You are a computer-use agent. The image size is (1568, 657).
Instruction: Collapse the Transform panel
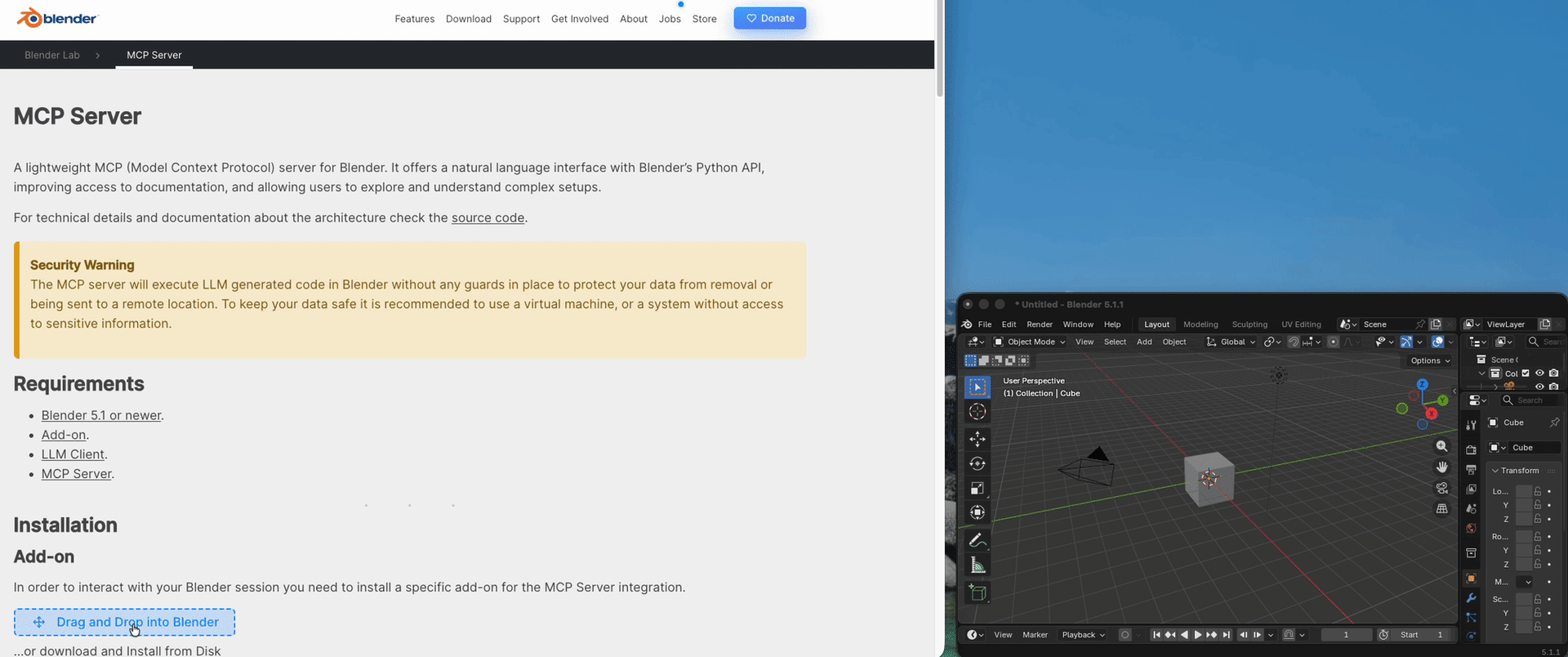point(1495,471)
